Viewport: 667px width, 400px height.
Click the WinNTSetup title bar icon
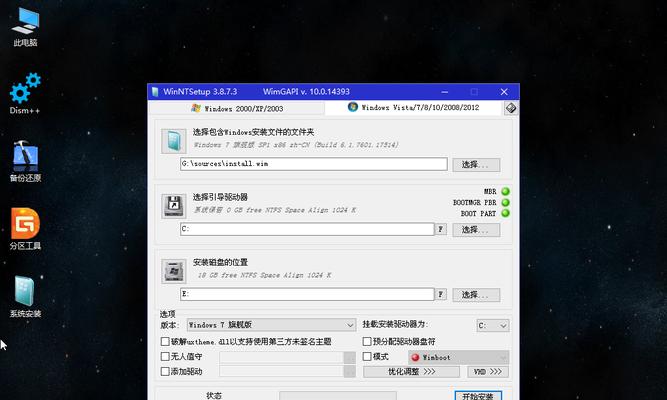(155, 91)
